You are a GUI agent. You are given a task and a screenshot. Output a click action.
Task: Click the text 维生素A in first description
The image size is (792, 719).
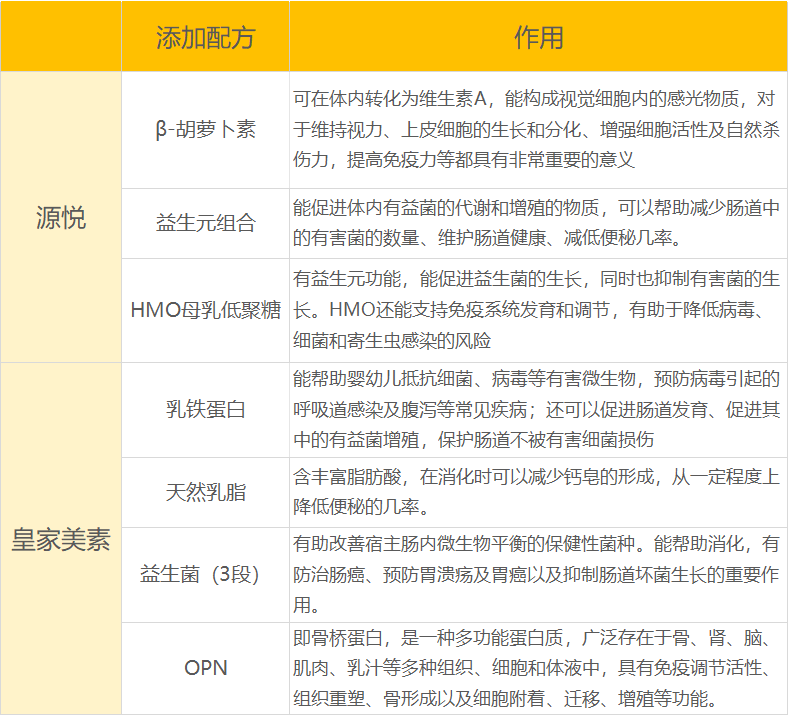449,100
